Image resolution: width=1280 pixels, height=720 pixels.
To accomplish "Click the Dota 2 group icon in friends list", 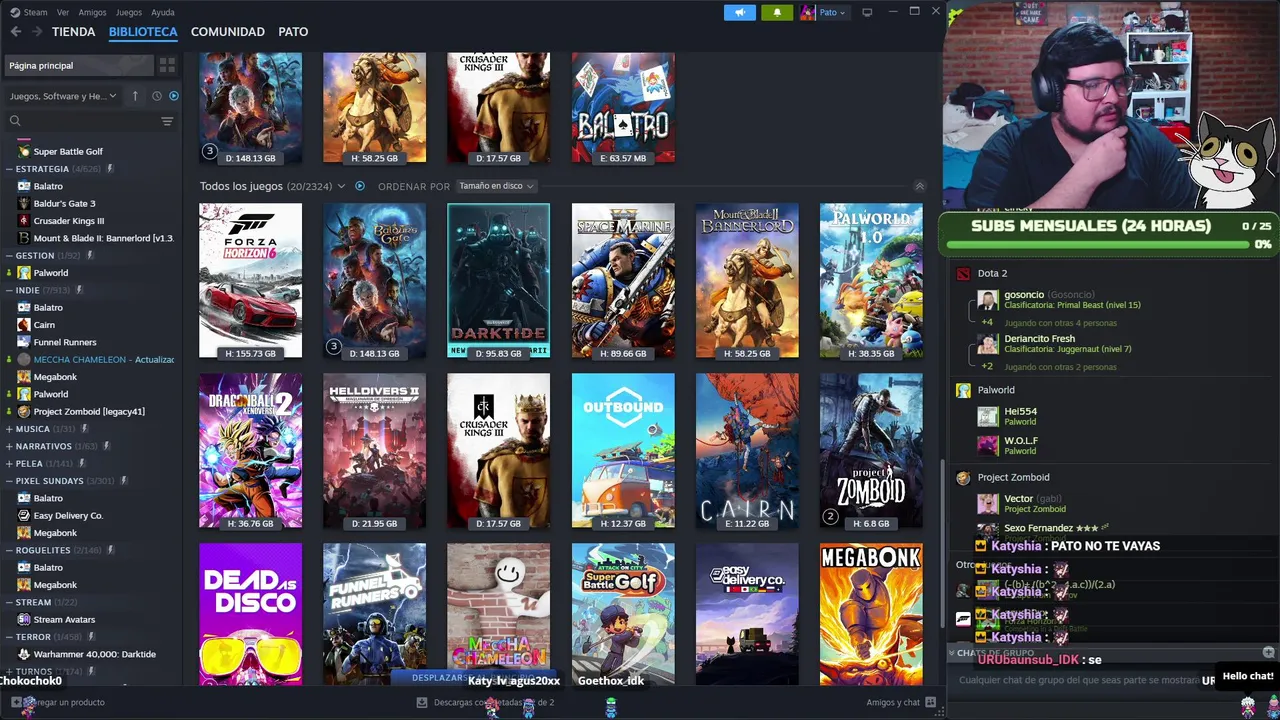I will pyautogui.click(x=963, y=273).
